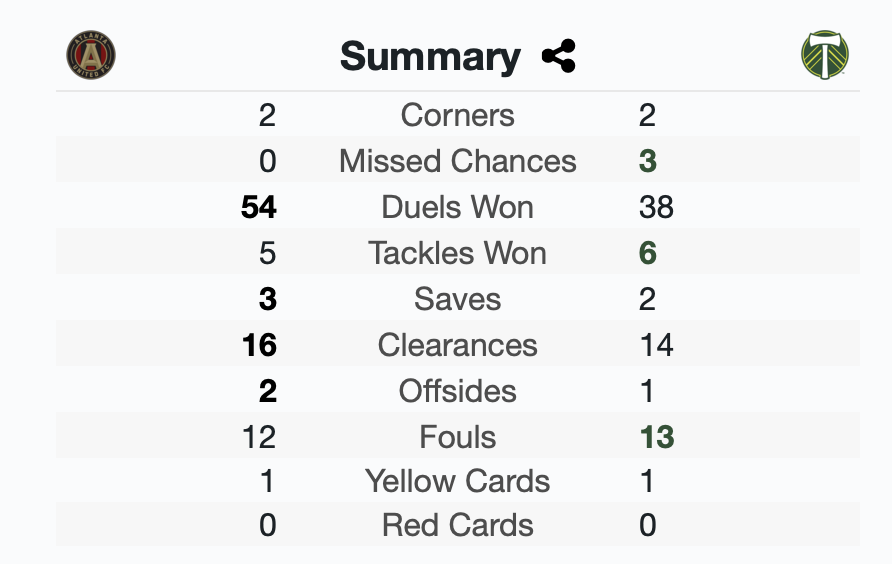This screenshot has width=892, height=564.
Task: Click Atlanta's 16 clearances value
Action: [x=259, y=345]
